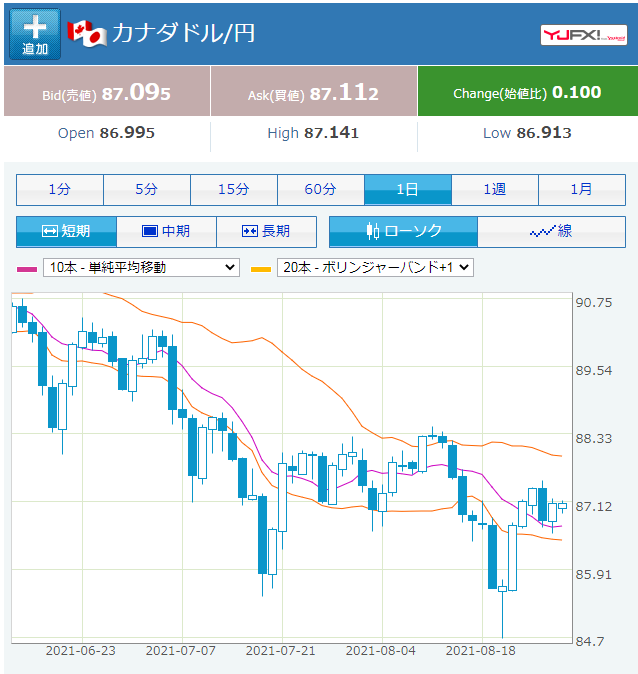Click the 85.91 price axis label

tap(594, 574)
